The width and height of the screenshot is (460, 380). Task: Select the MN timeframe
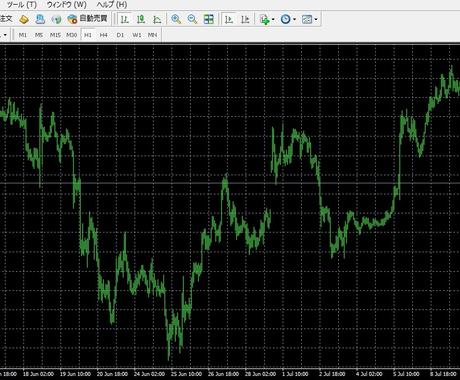152,35
